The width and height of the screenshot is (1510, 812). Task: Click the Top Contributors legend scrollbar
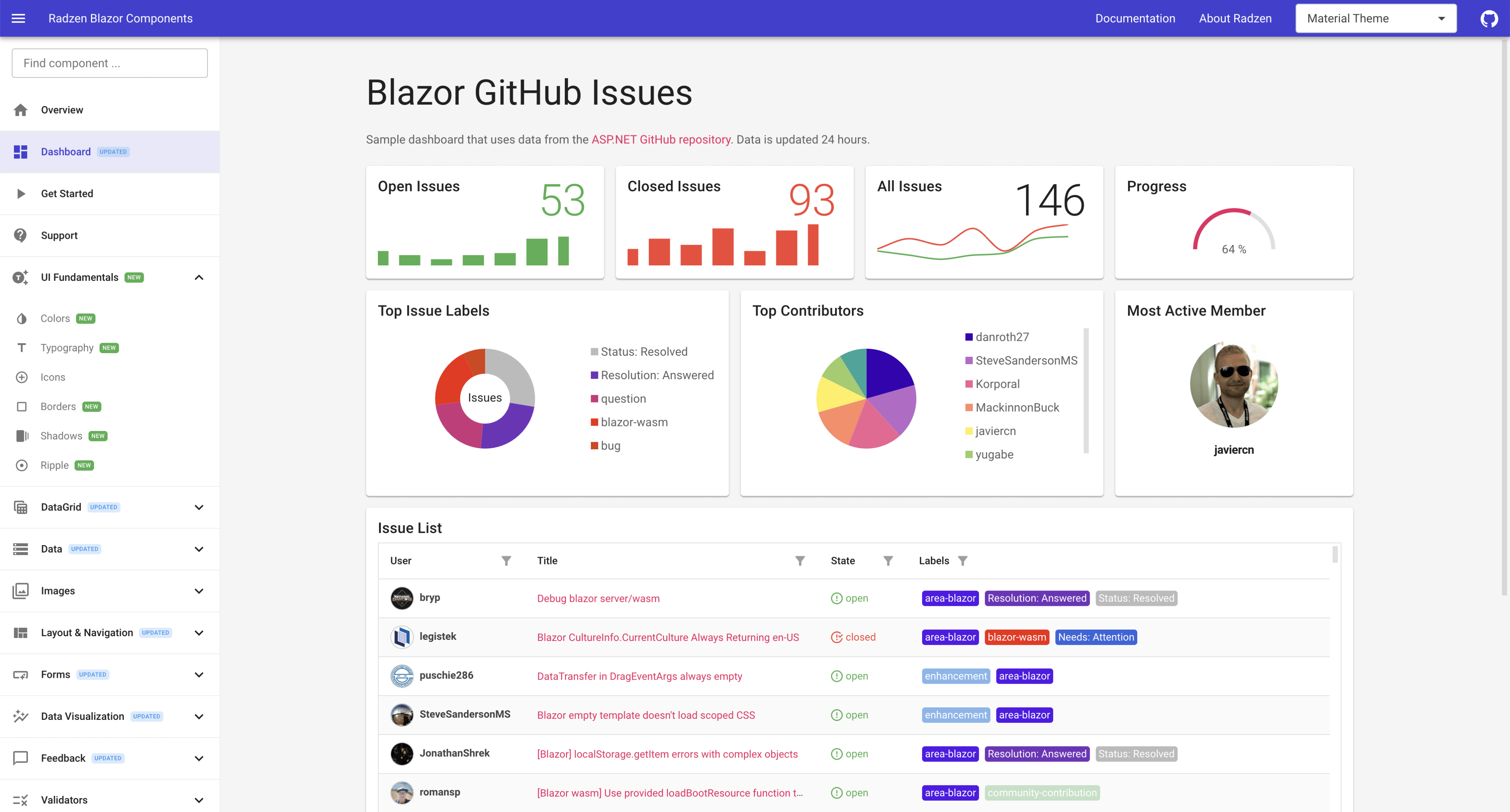(1086, 390)
